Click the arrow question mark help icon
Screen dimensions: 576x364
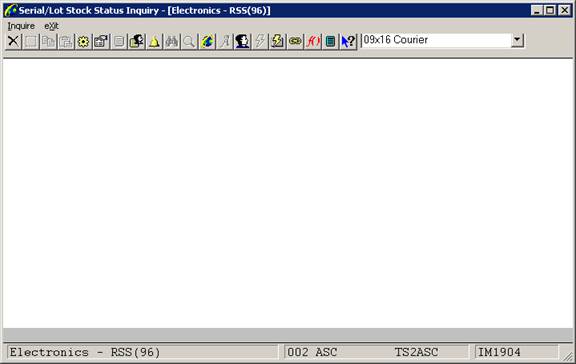click(348, 41)
